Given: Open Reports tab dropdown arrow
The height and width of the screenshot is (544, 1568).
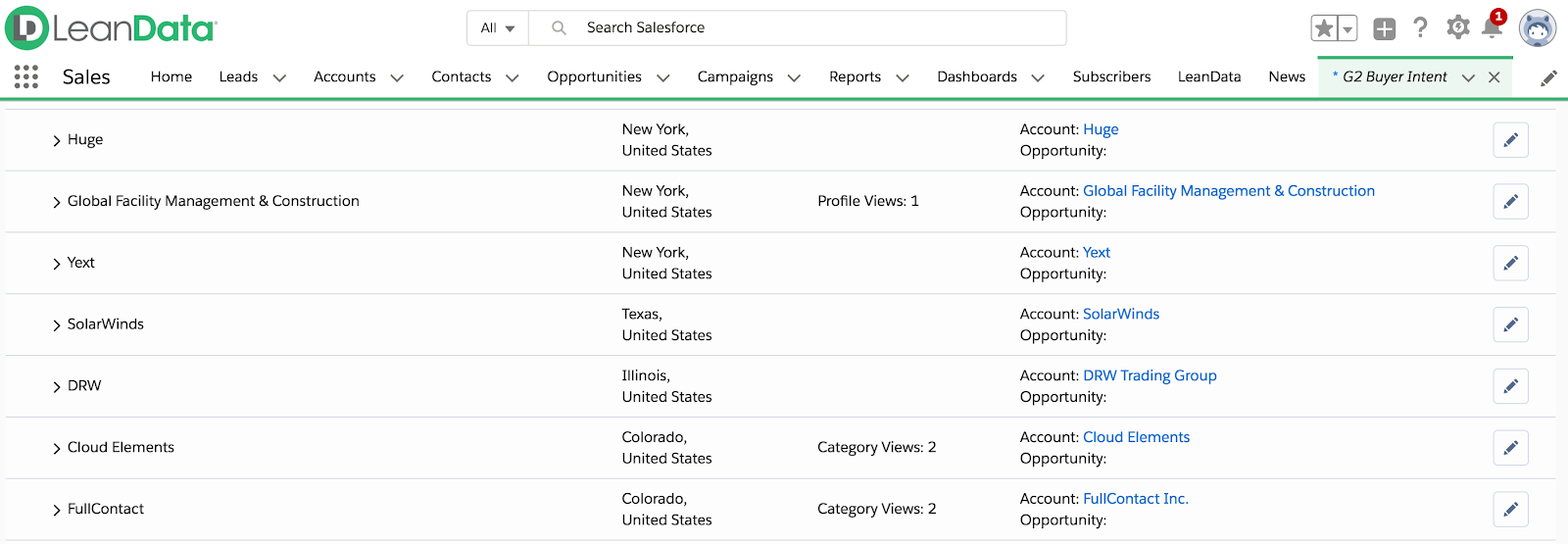Looking at the screenshot, I should pos(903,77).
